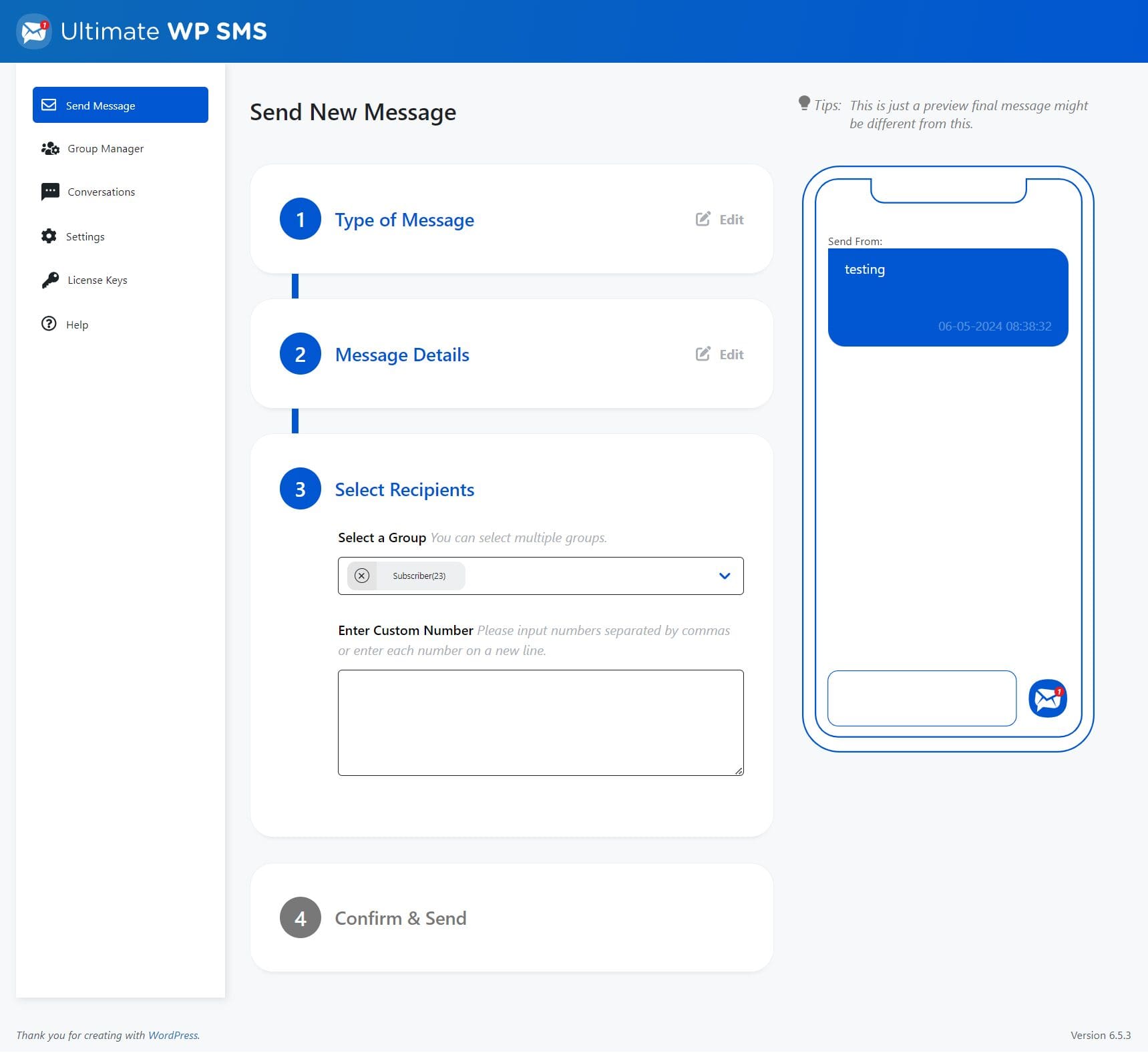1148x1053 pixels.
Task: Click the License Keys key icon
Action: pyautogui.click(x=50, y=280)
